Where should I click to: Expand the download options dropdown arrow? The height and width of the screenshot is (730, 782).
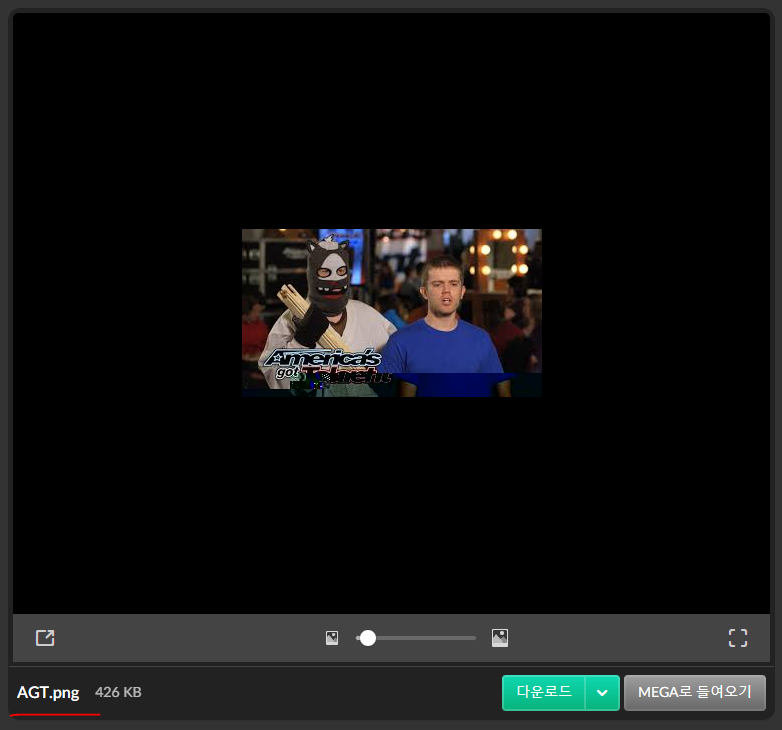click(x=602, y=693)
